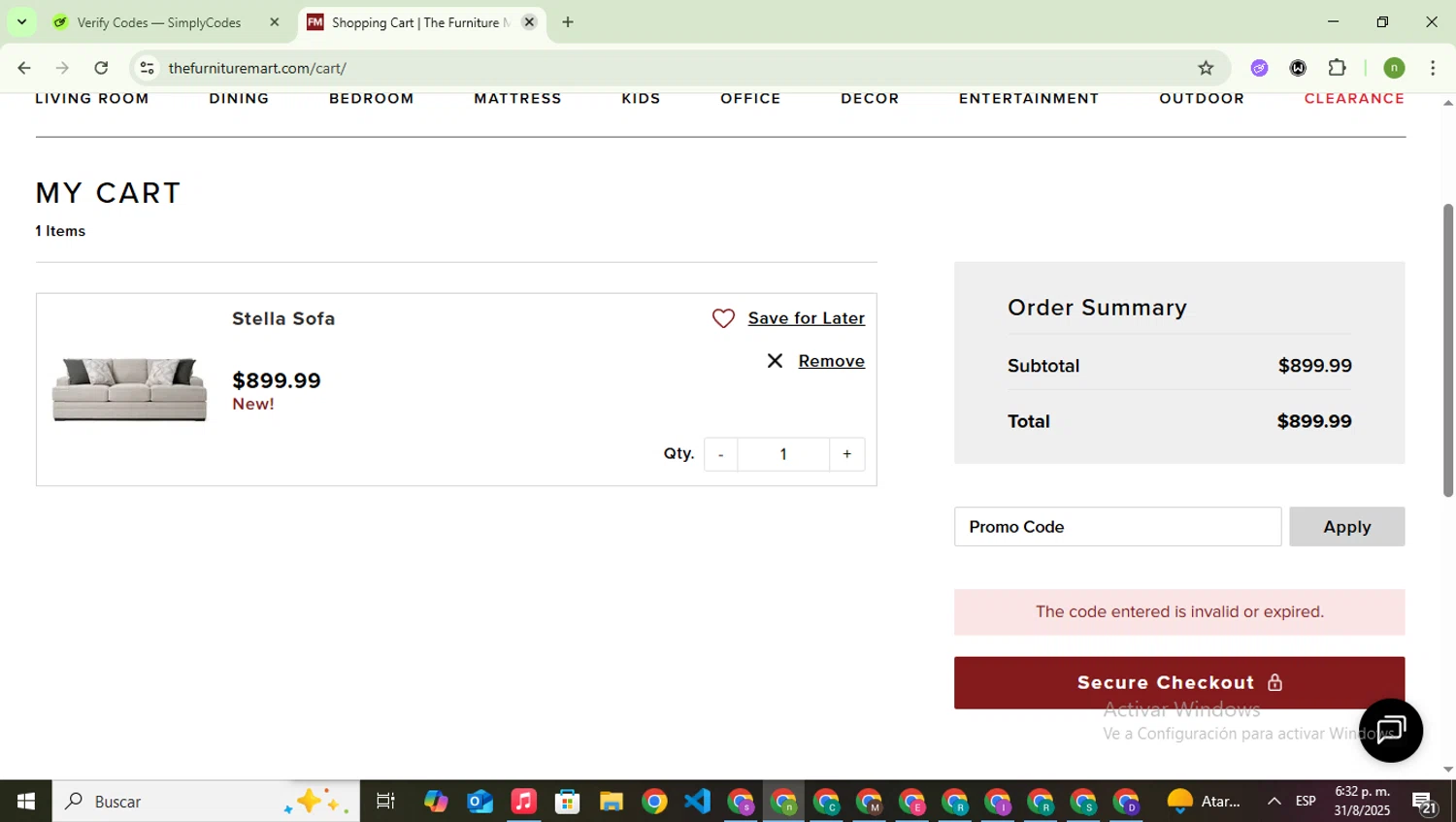1456x822 pixels.
Task: Open the MATTRESS menu
Action: coord(517,99)
